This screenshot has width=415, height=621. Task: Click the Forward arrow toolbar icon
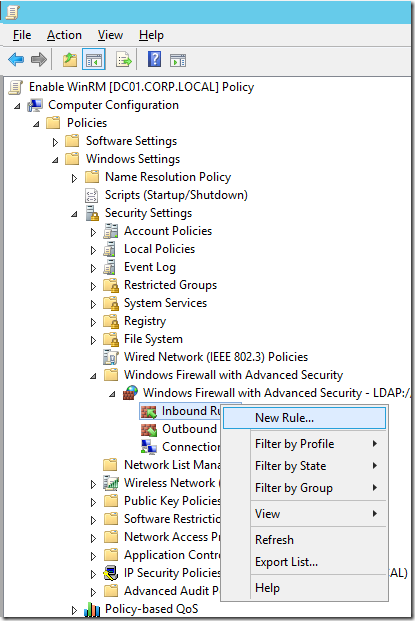[39, 60]
